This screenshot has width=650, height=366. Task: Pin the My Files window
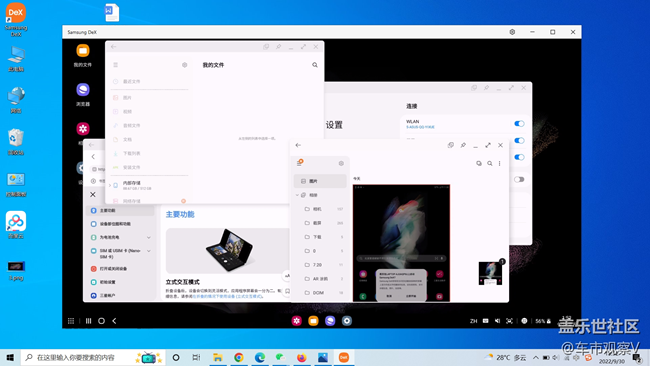point(279,47)
